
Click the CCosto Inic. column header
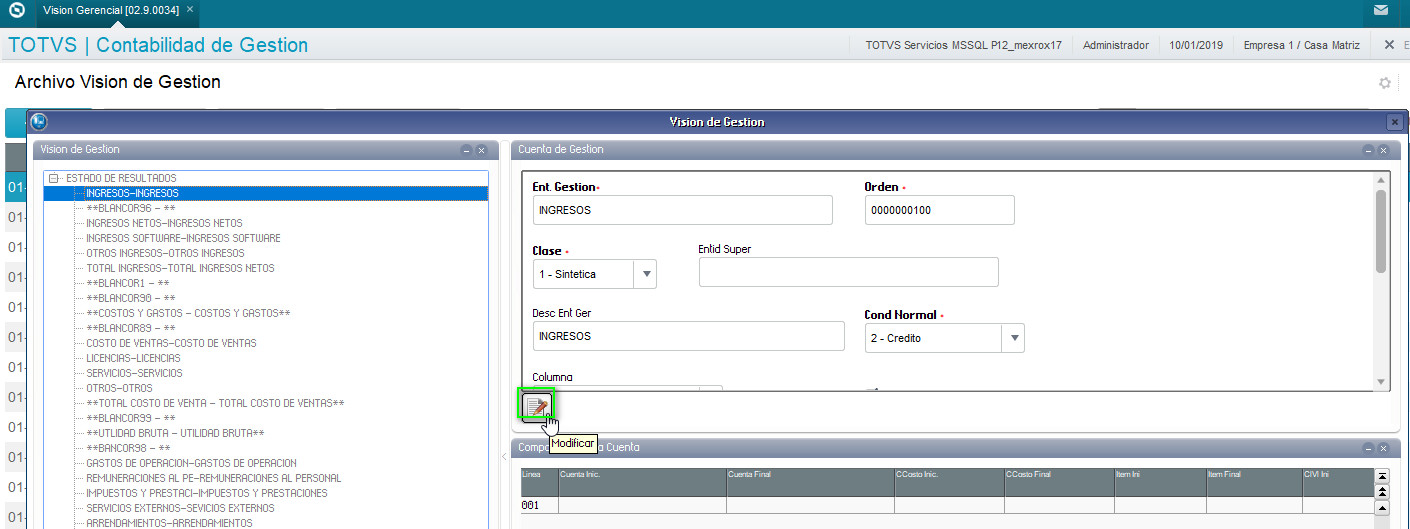pyautogui.click(x=949, y=482)
